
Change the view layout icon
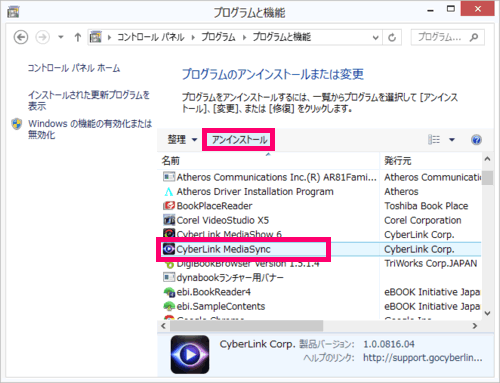click(434, 140)
